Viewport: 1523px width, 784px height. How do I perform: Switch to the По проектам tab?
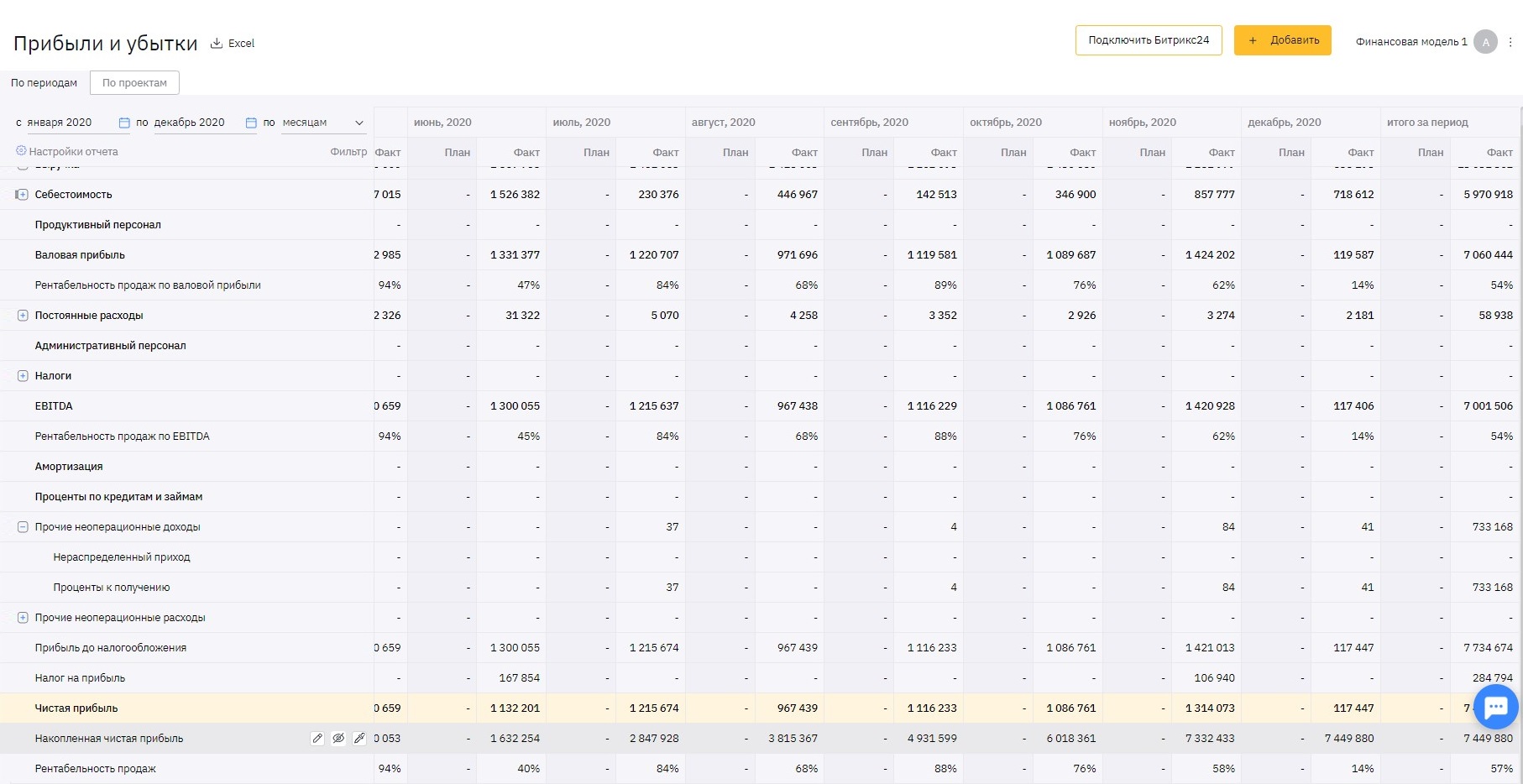[134, 83]
